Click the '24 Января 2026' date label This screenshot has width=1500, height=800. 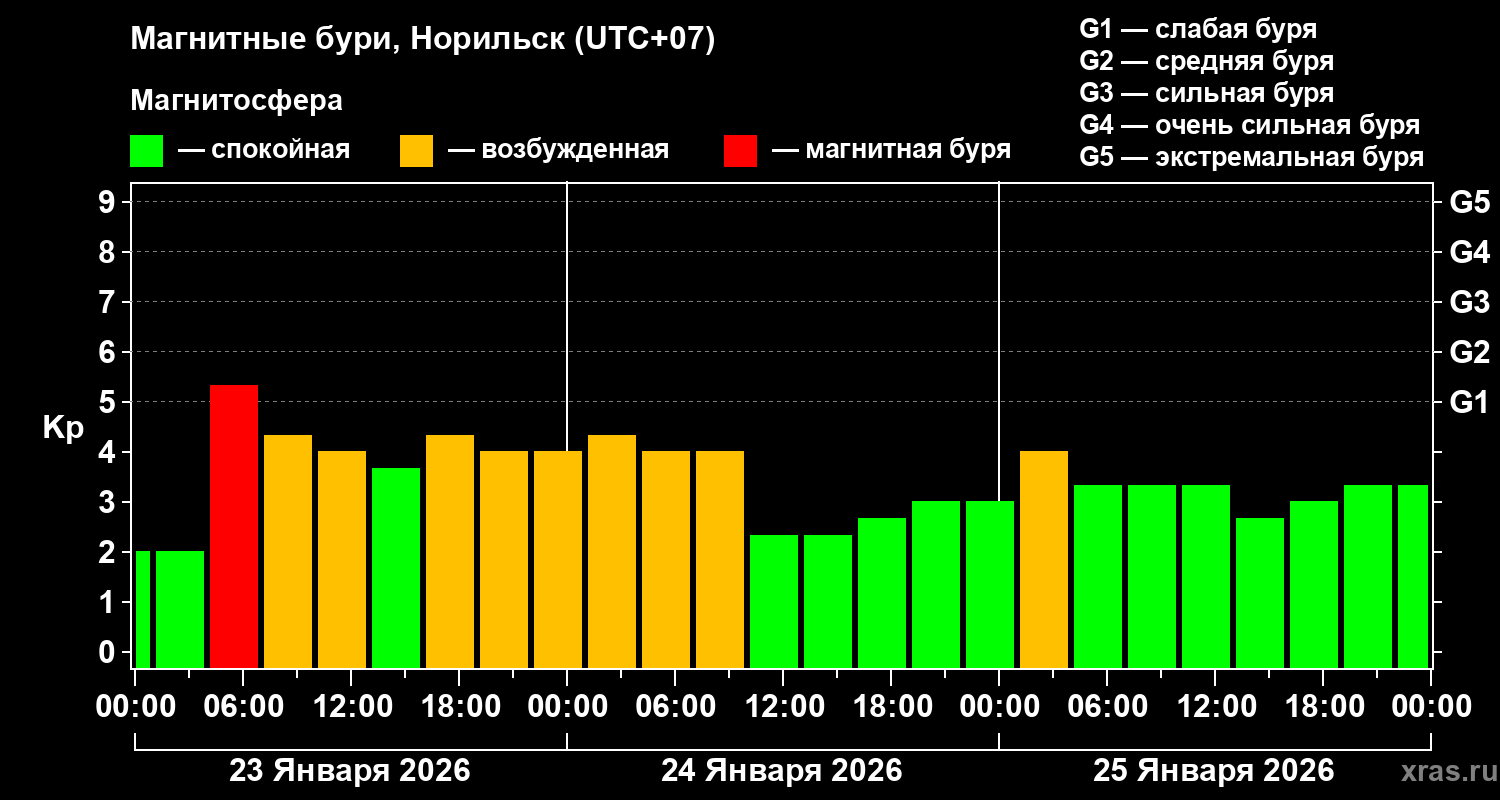pyautogui.click(x=782, y=771)
